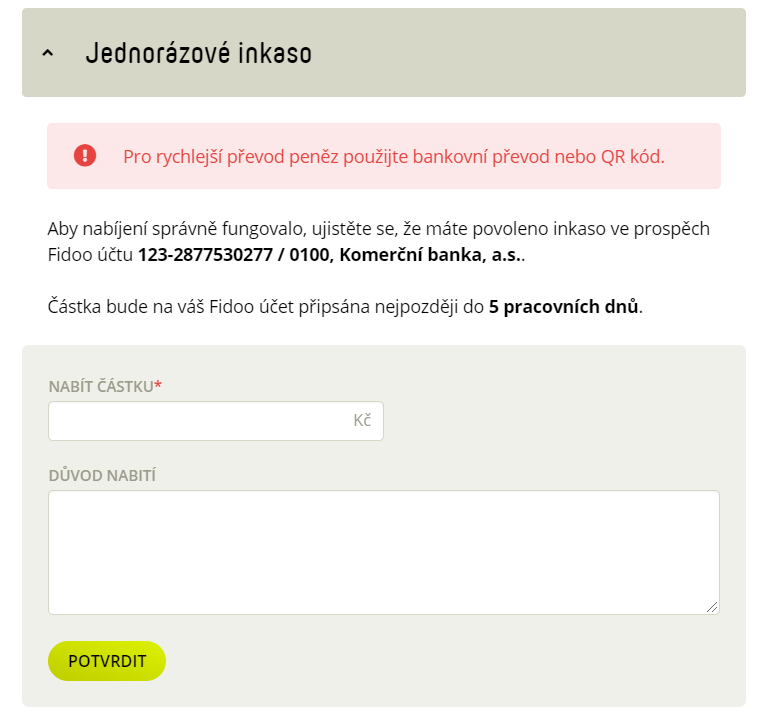Click the Jednorázové inkaso header title
This screenshot has width=761, height=723.
coord(199,53)
